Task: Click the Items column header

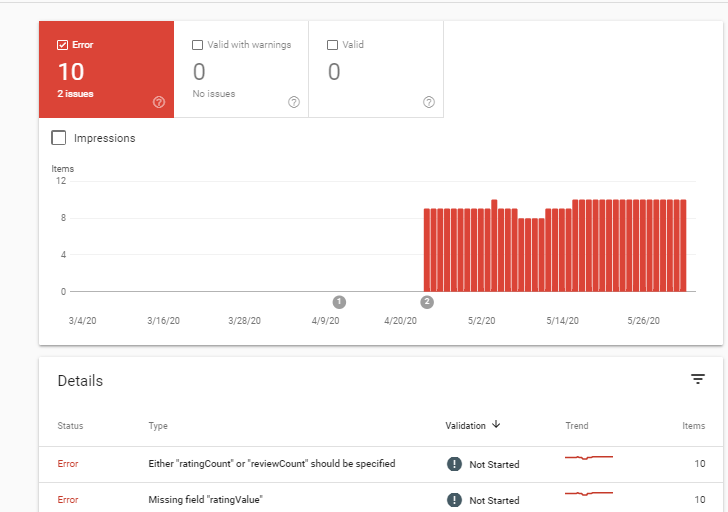Action: click(693, 426)
